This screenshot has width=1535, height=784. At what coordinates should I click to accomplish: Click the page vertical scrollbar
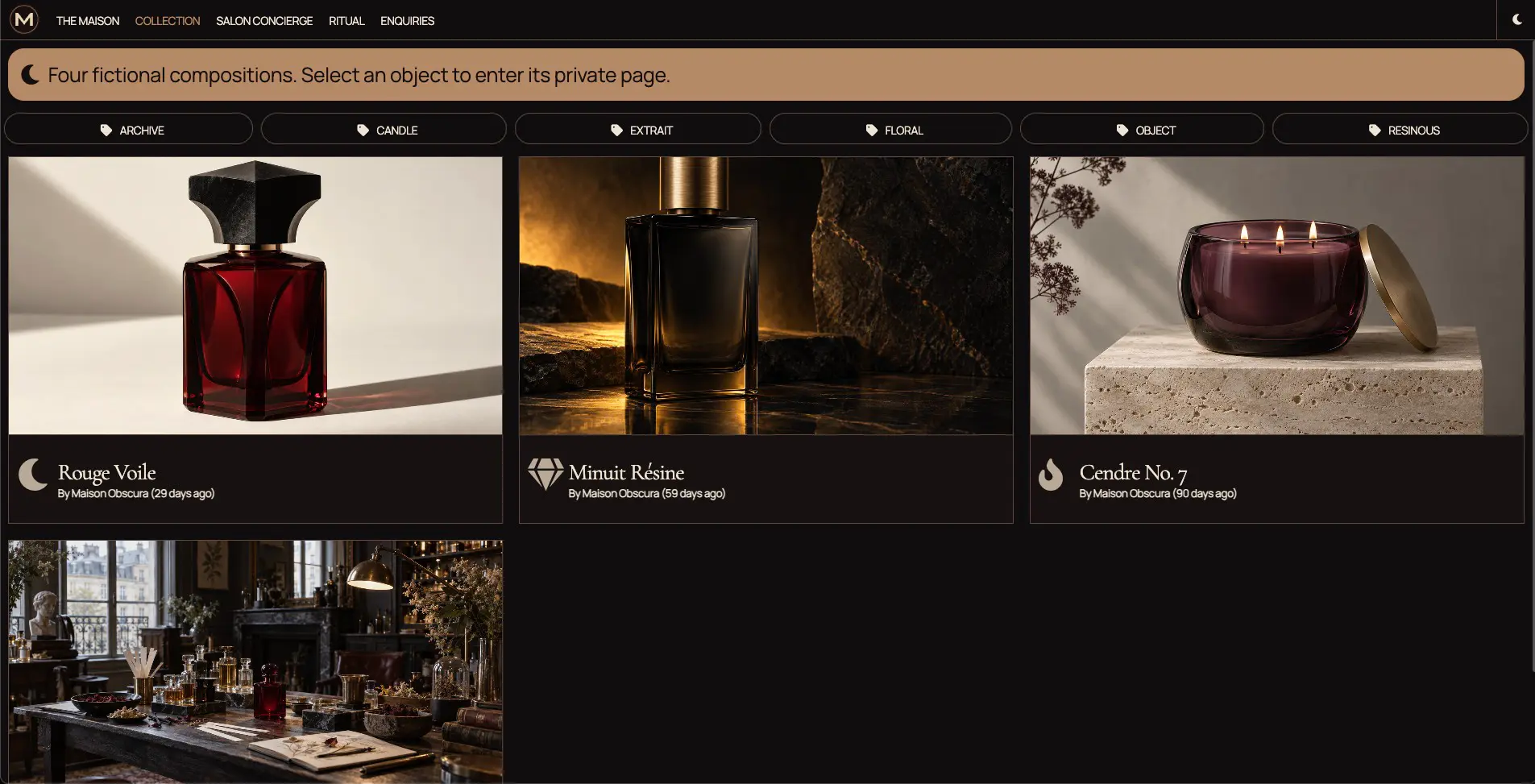tap(1533, 355)
